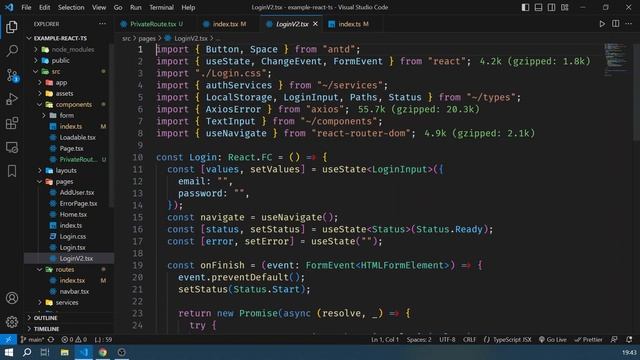
Task: Open the Manage gear icon
Action: click(12, 322)
